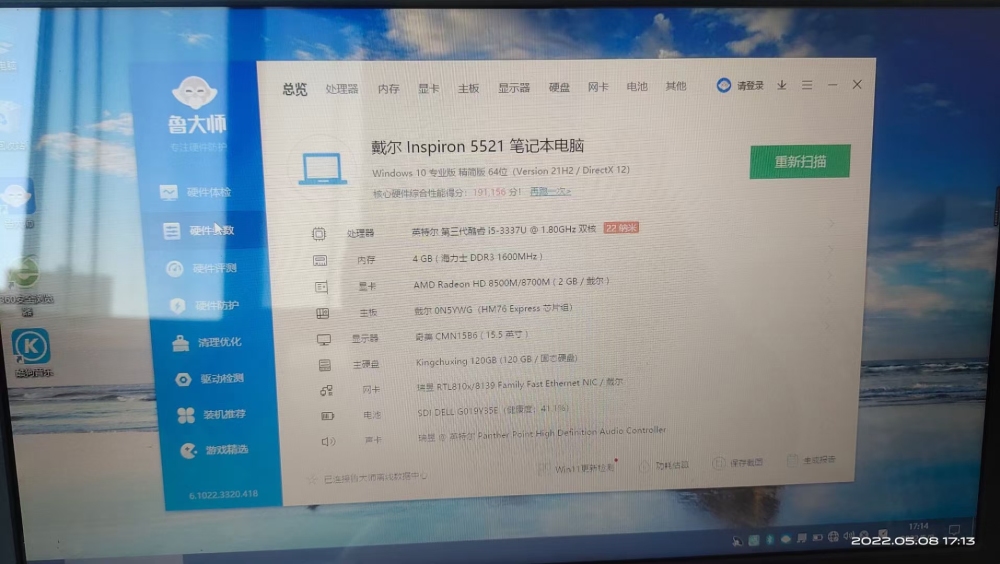This screenshot has height=564, width=1000.
Task: Switch to the 硬盘 tab
Action: [x=559, y=87]
